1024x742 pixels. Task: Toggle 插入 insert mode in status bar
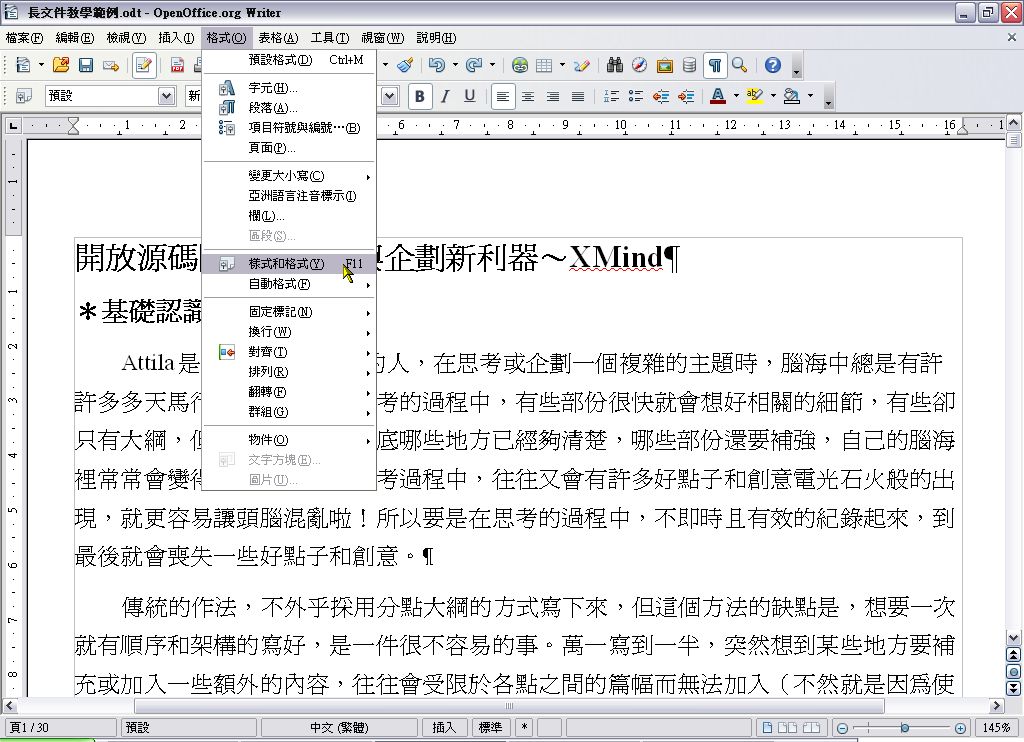444,728
